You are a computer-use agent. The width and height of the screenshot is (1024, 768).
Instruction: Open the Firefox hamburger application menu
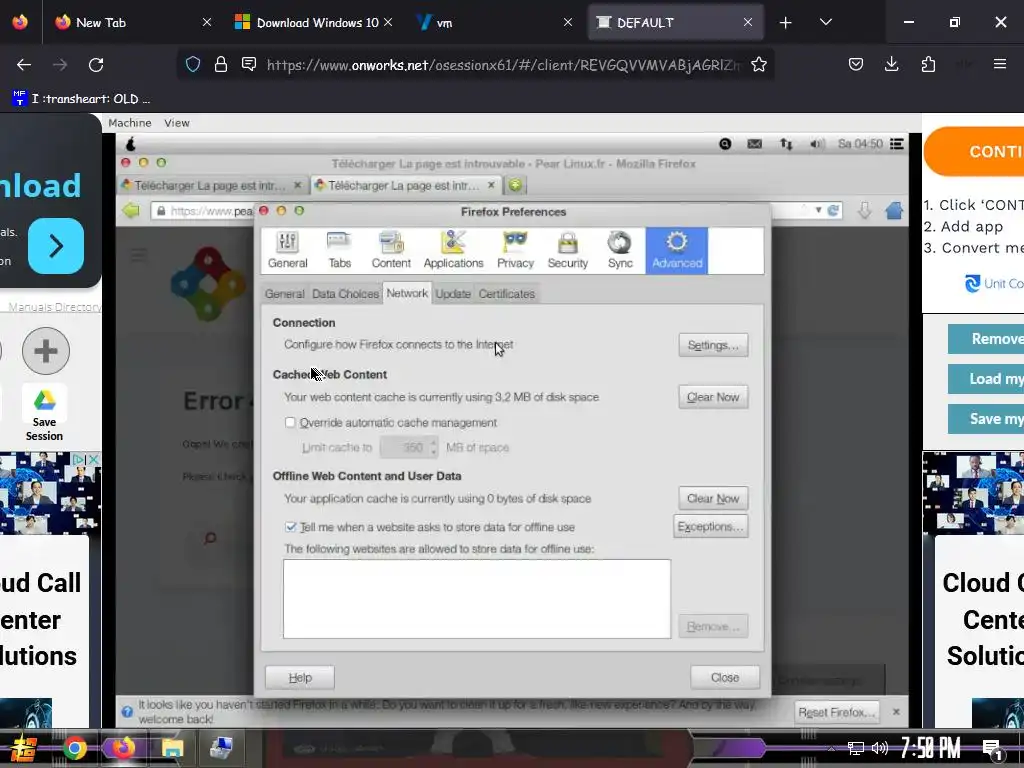999,64
